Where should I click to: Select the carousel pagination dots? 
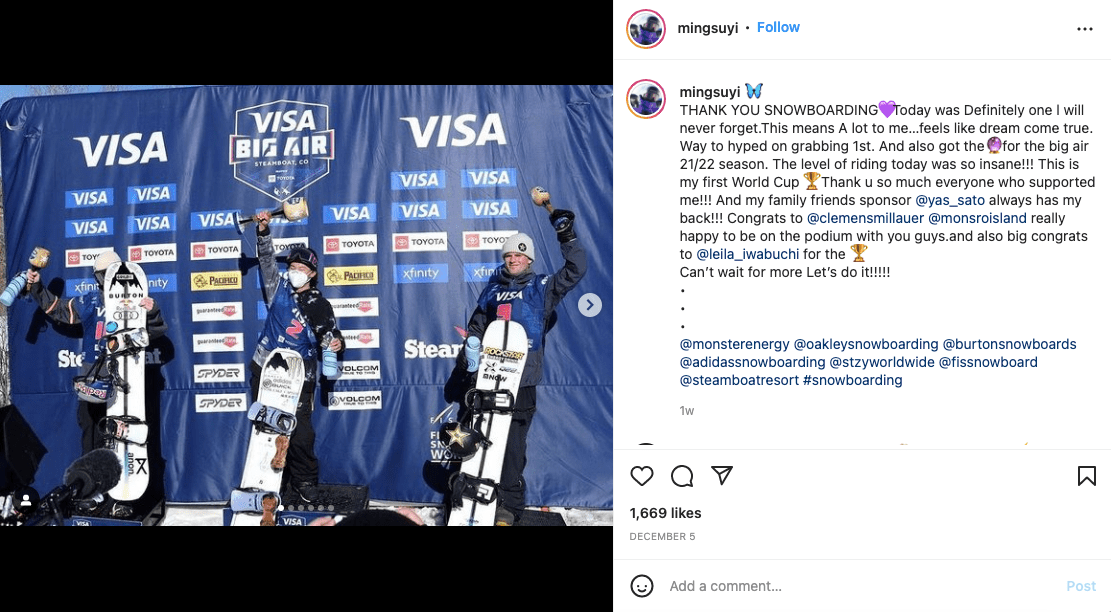306,508
